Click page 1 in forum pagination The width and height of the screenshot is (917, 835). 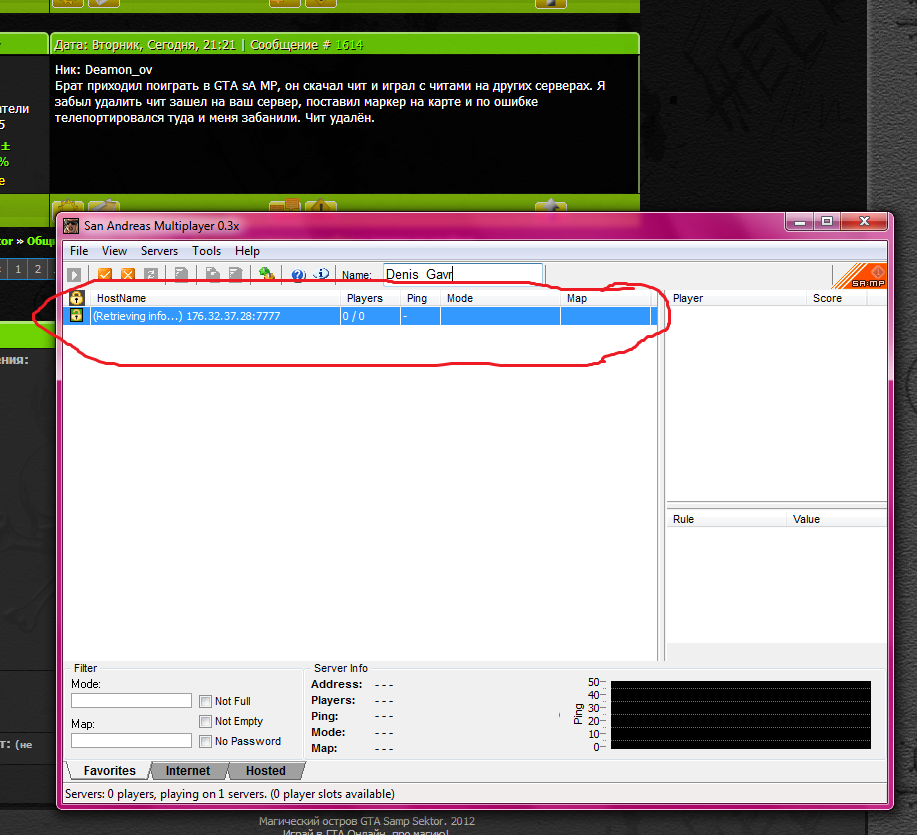click(18, 269)
